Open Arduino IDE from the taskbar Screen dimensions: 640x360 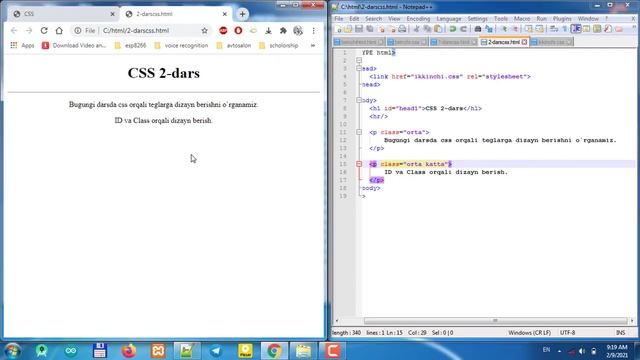coord(70,351)
